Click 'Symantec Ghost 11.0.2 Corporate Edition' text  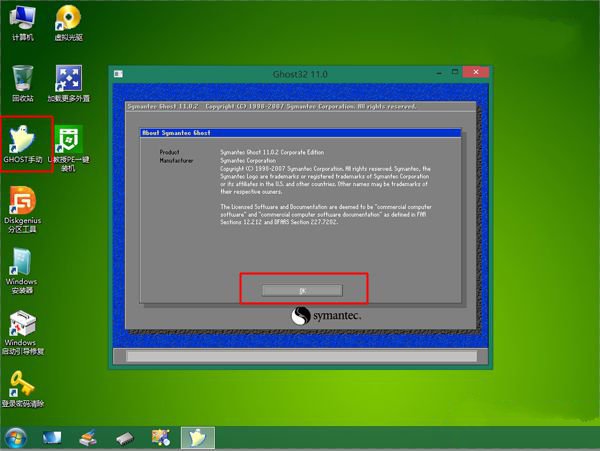pos(272,152)
